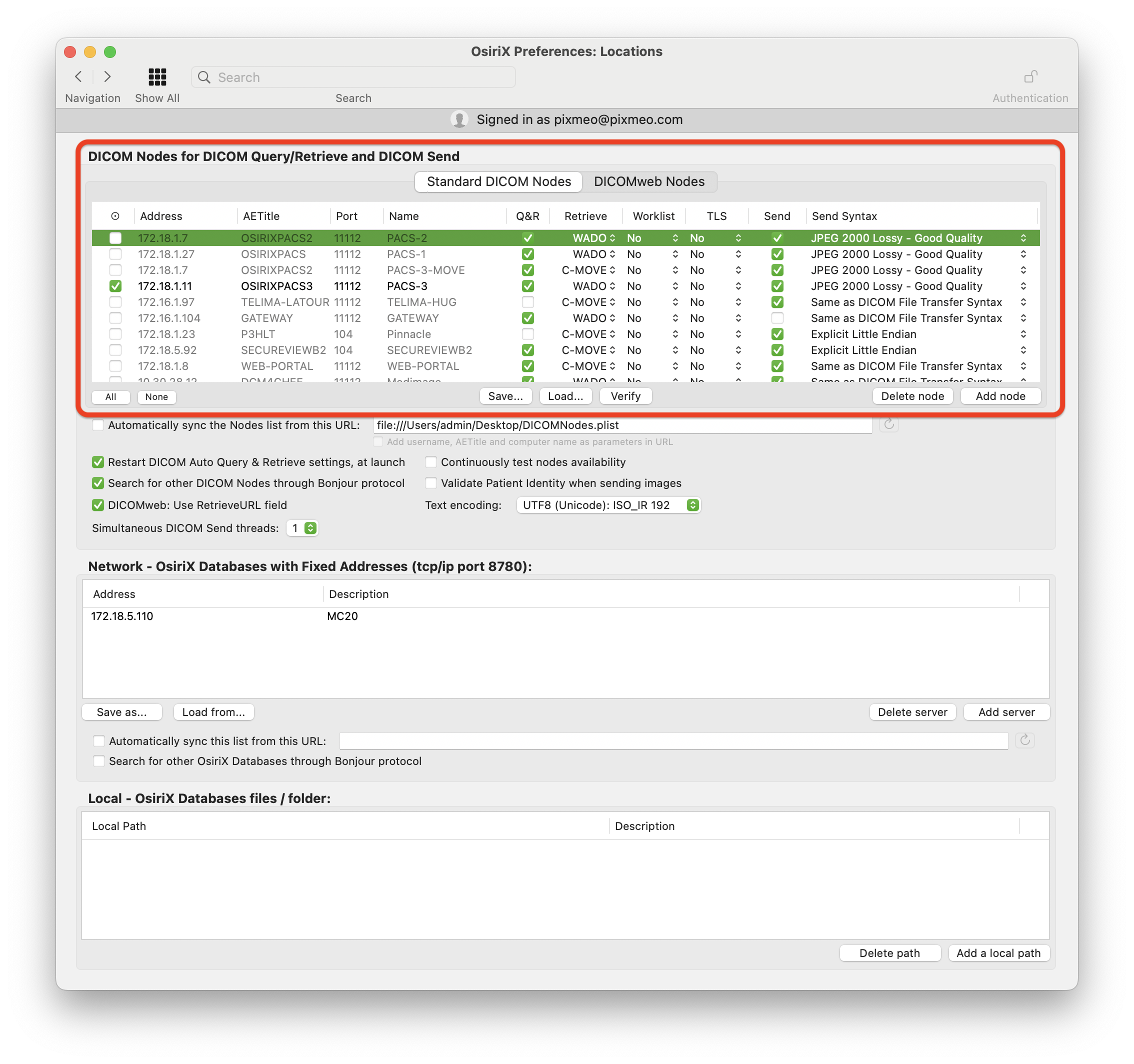This screenshot has width=1134, height=1064.
Task: Click Delete node
Action: coord(912,396)
